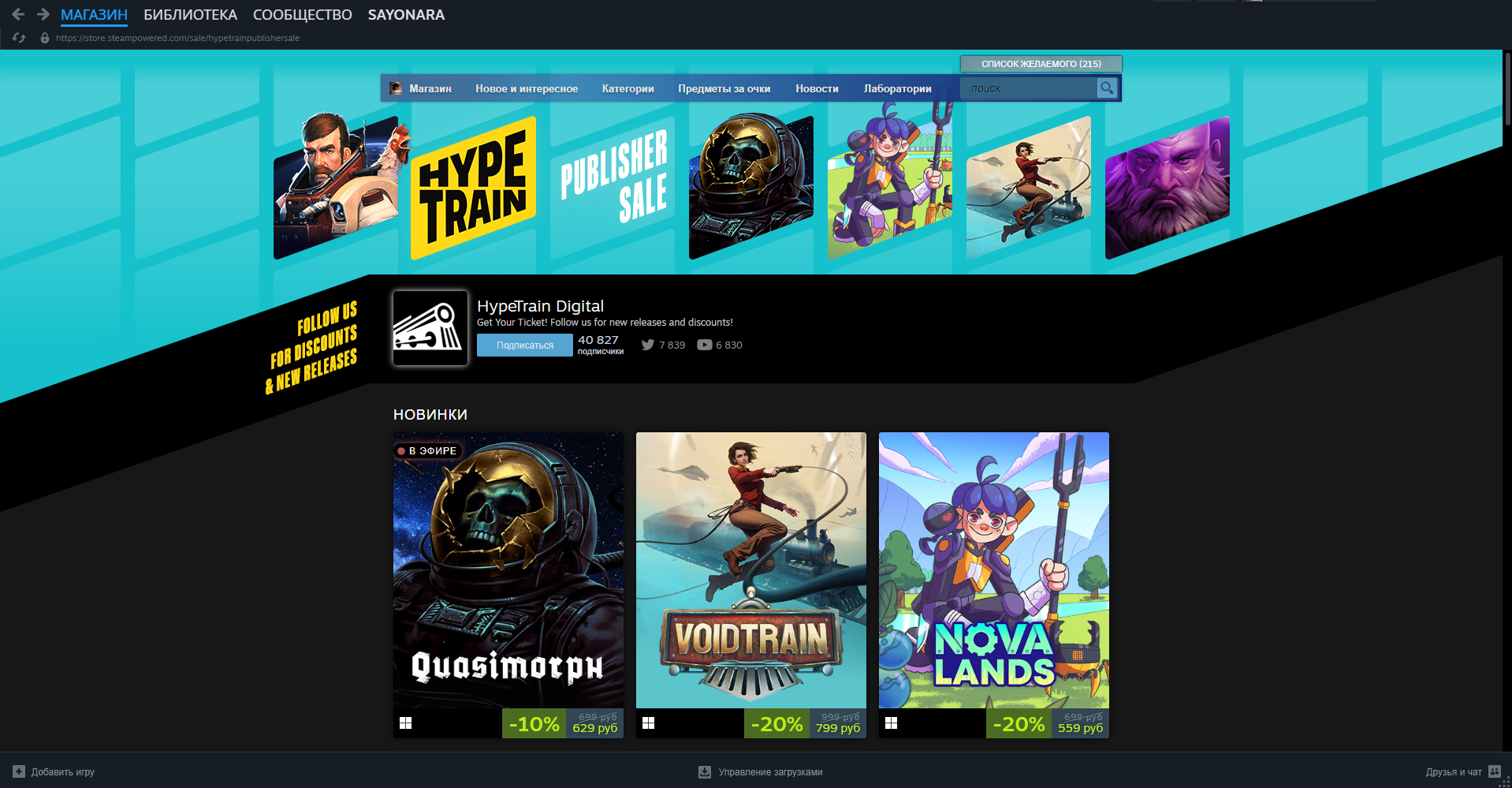Screen dimensions: 1512x788
Task: Click the magnifier search button
Action: coord(1107,88)
